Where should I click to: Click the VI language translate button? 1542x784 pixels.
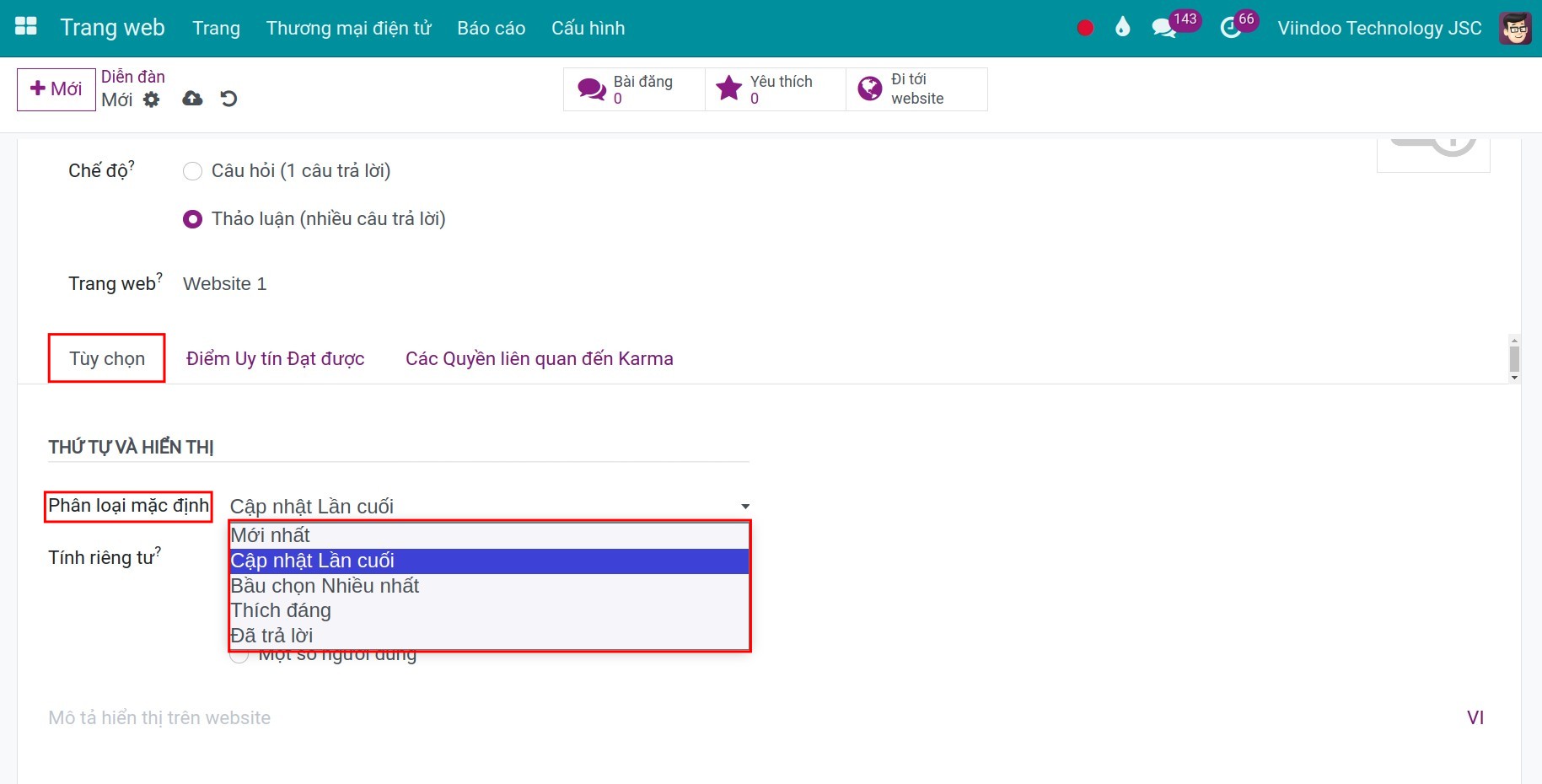[x=1475, y=718]
